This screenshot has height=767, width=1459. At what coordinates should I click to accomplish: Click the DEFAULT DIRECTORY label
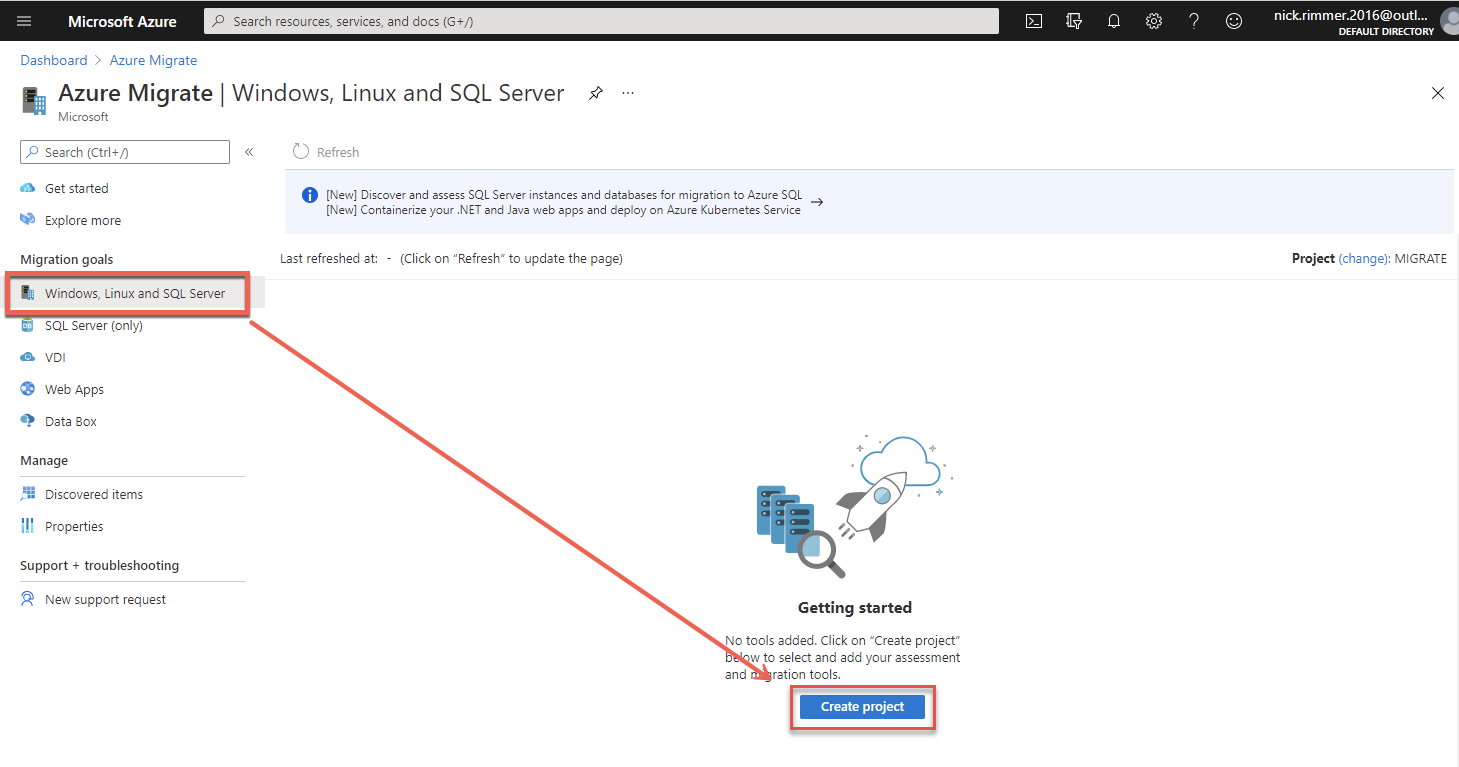click(1386, 32)
